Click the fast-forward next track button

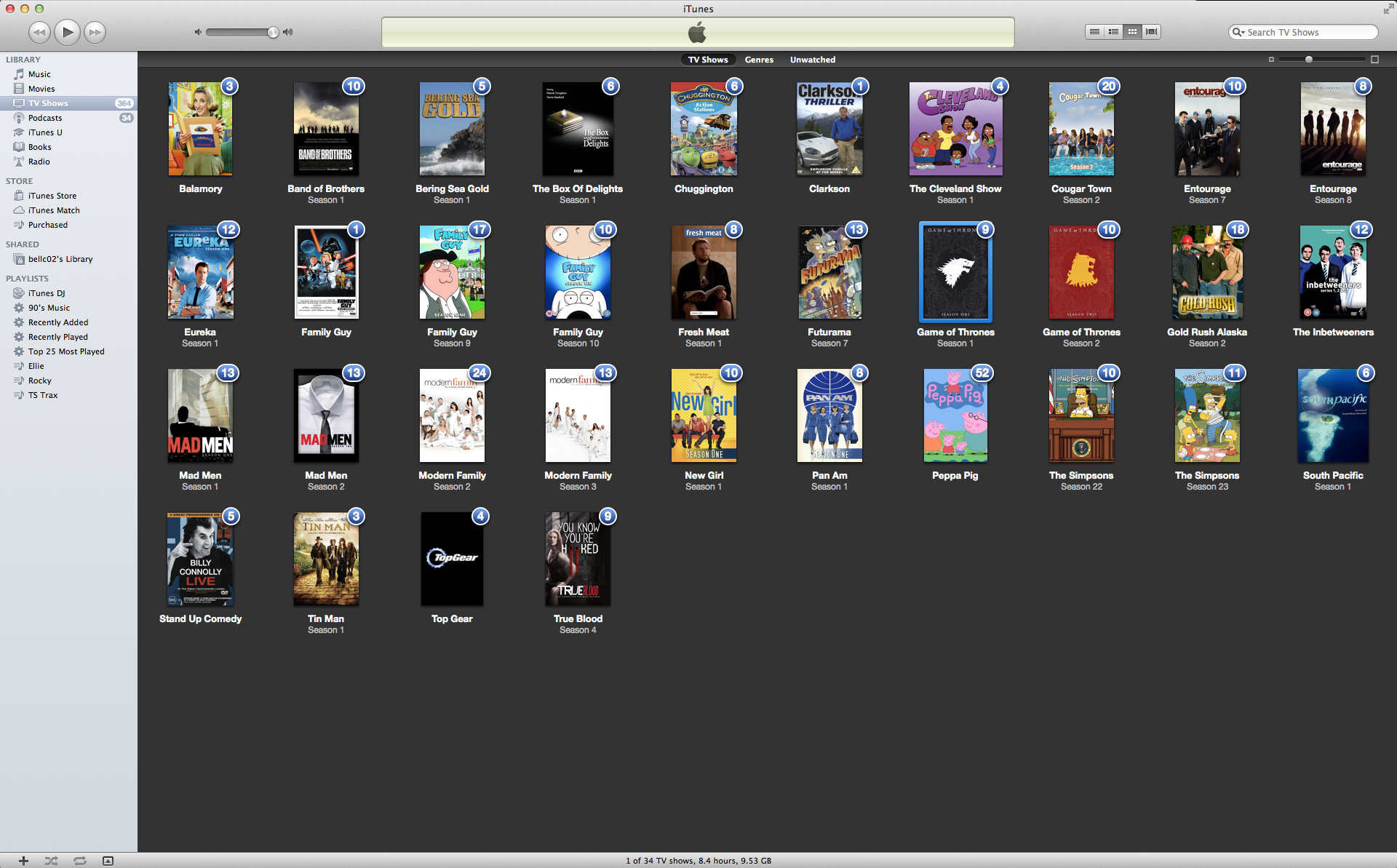95,32
